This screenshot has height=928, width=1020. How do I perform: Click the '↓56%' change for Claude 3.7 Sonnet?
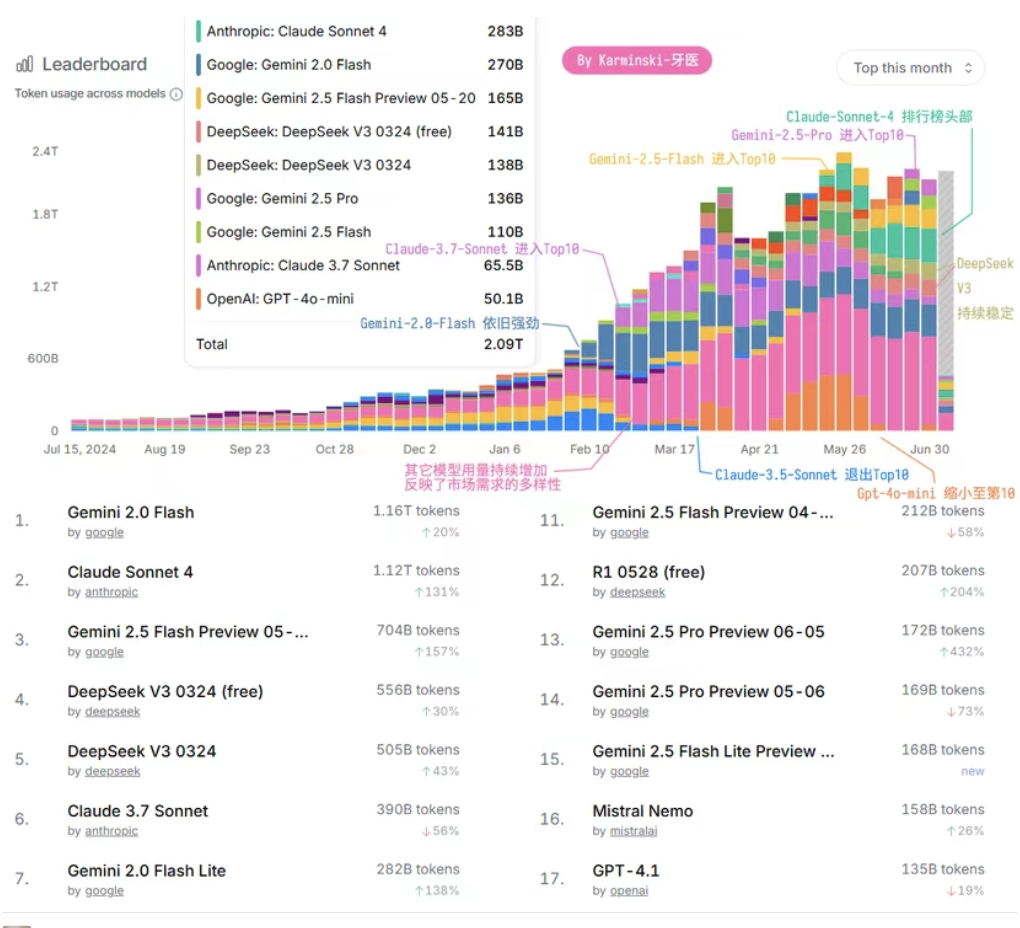(440, 831)
